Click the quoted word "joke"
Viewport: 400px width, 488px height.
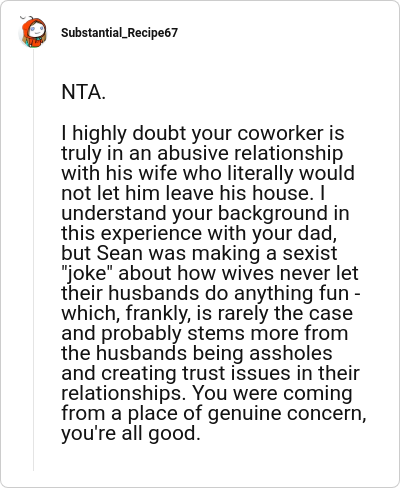coord(88,273)
